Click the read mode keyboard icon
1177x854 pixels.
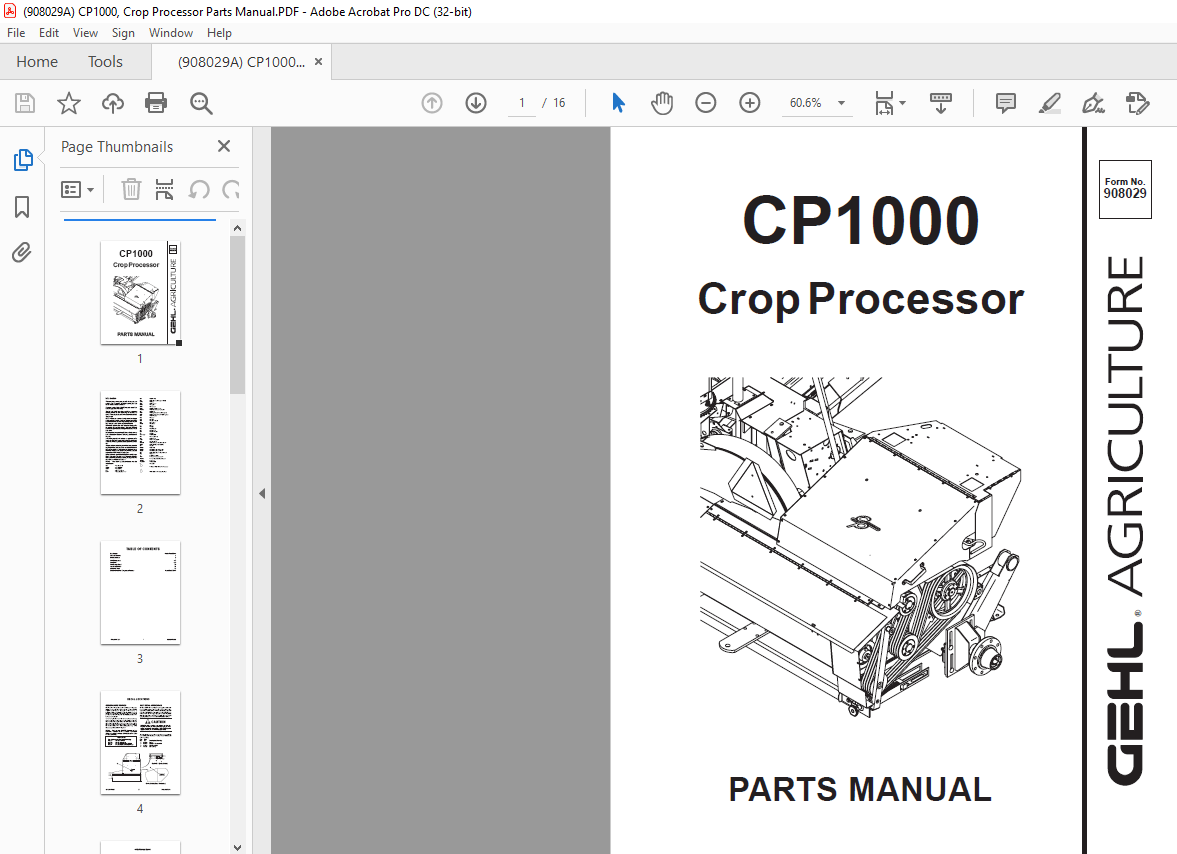coord(941,103)
